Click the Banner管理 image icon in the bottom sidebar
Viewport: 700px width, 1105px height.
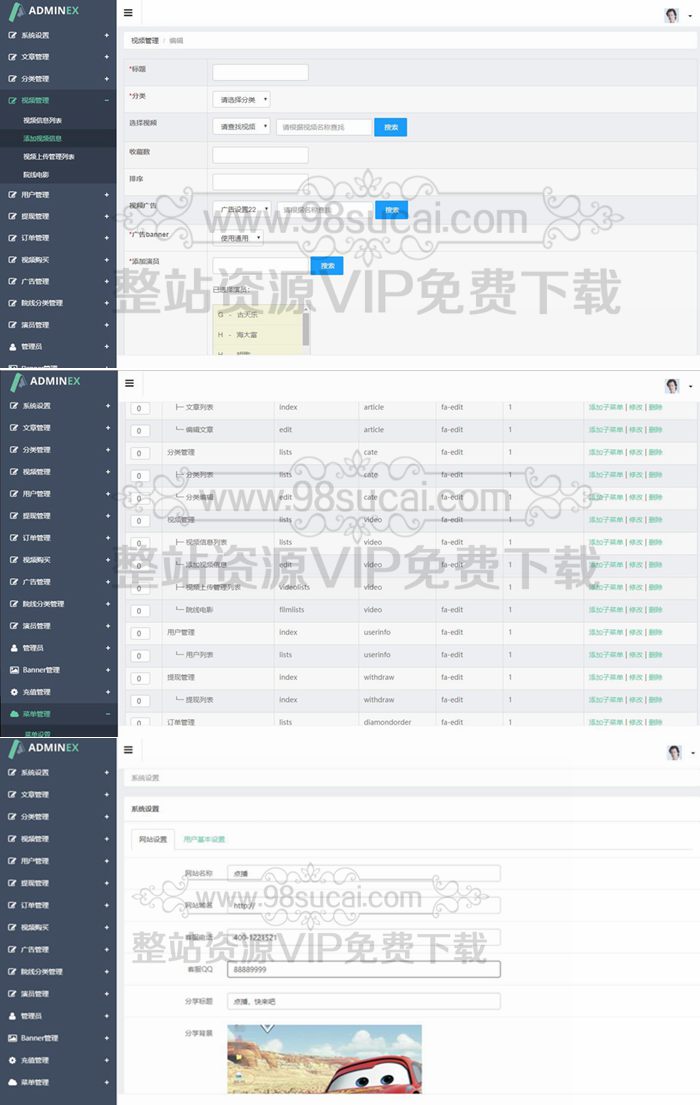click(13, 1038)
